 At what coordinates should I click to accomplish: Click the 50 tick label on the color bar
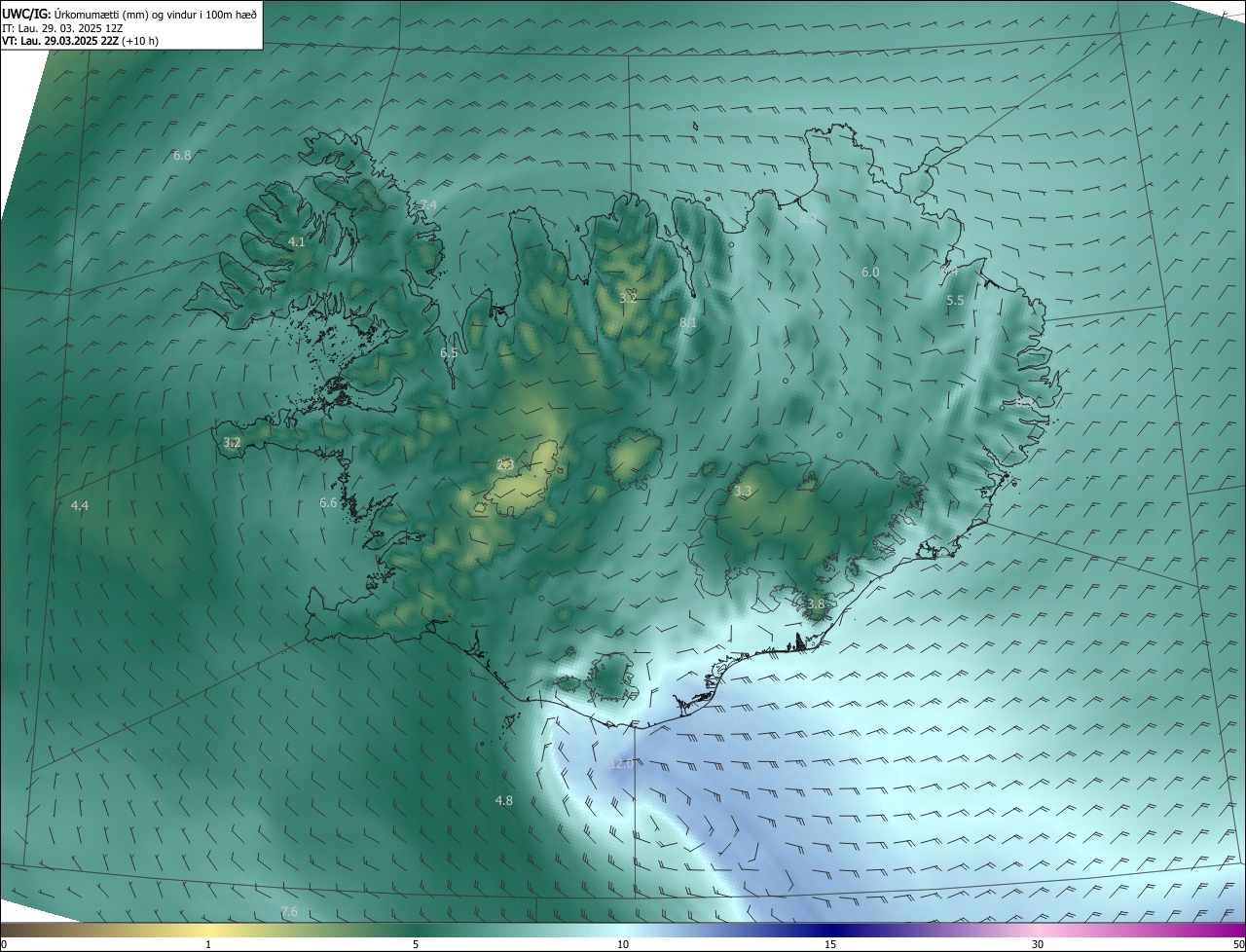1238,945
